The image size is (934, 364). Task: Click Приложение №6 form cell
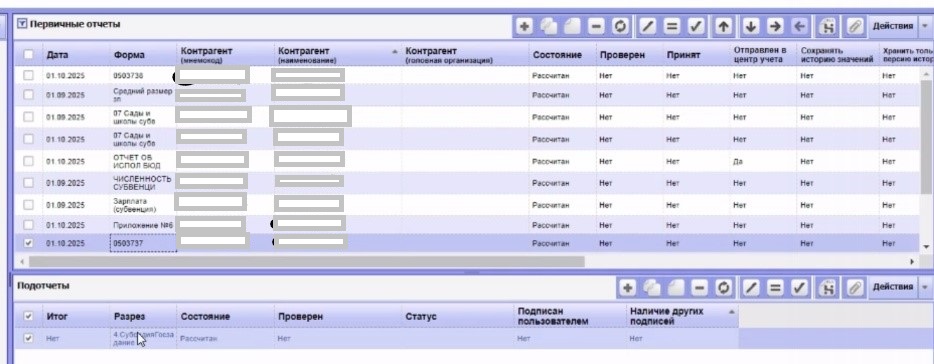(143, 225)
